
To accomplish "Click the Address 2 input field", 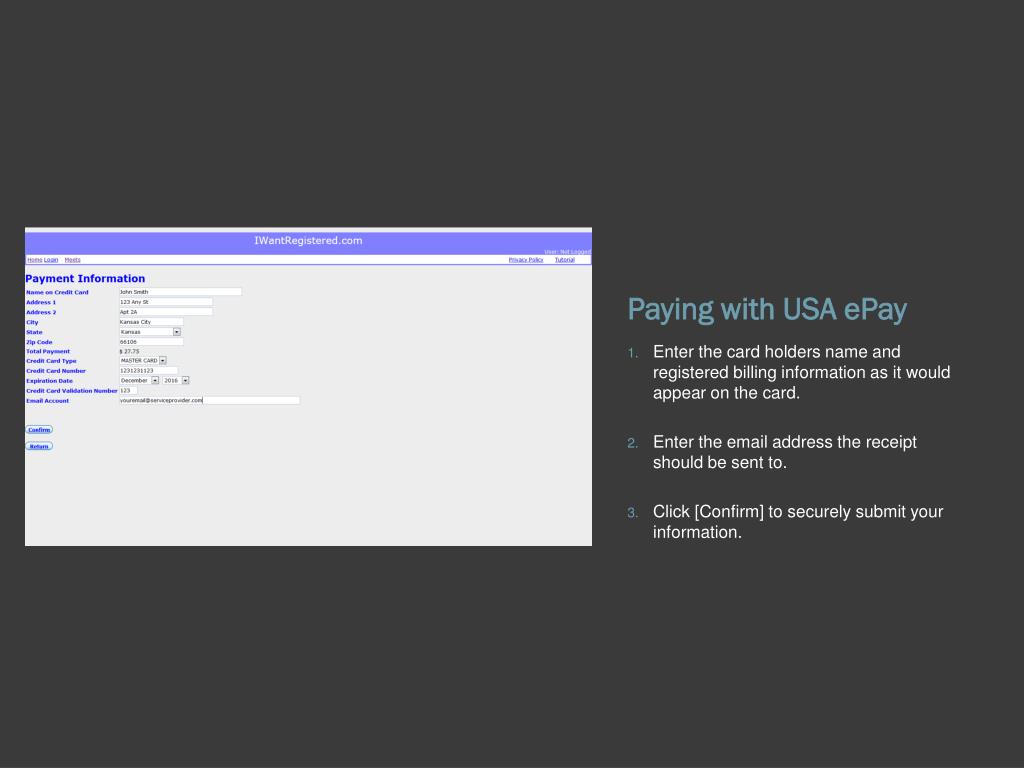I will (x=166, y=312).
